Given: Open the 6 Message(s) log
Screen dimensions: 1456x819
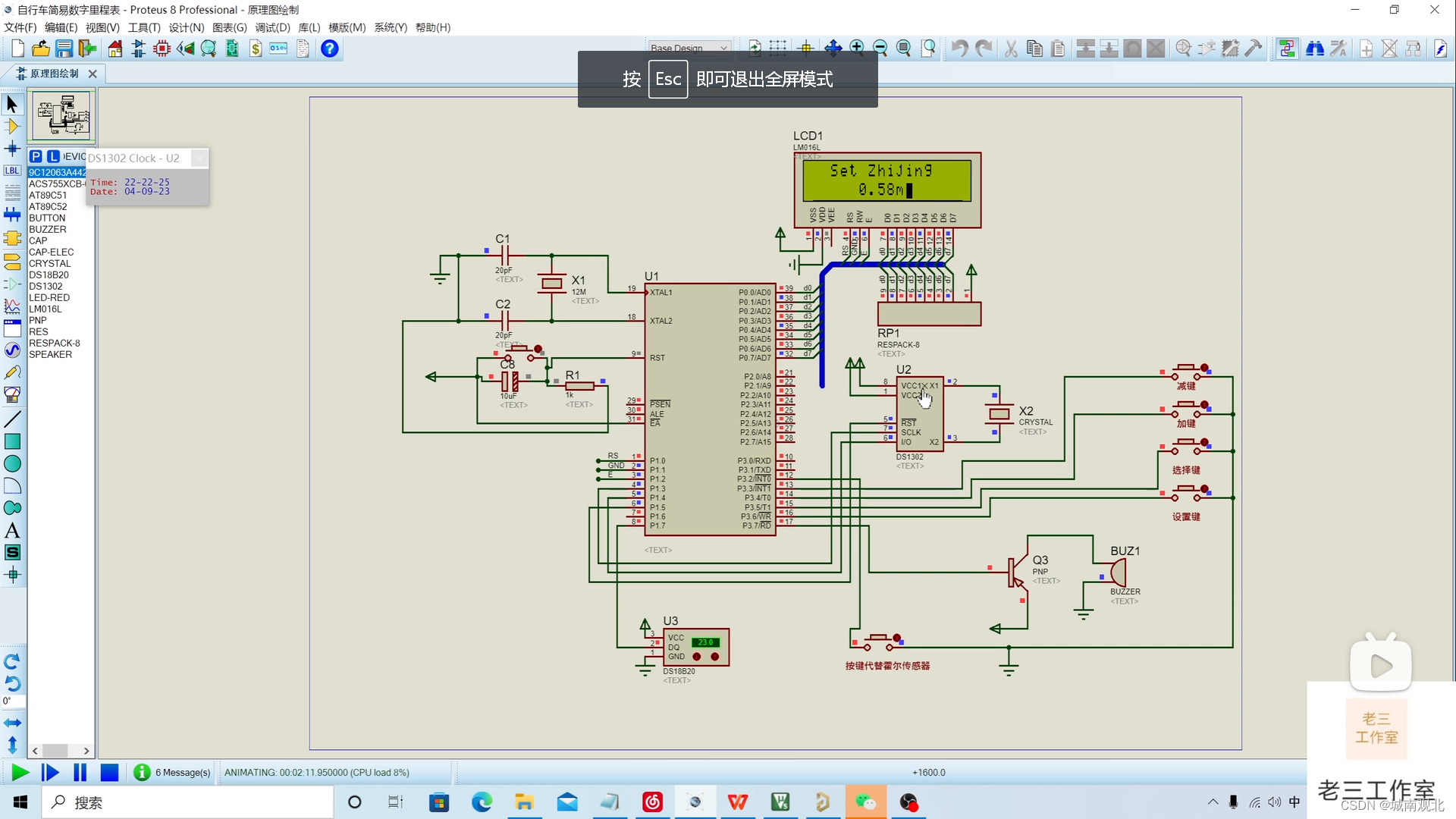Looking at the screenshot, I should pyautogui.click(x=173, y=772).
